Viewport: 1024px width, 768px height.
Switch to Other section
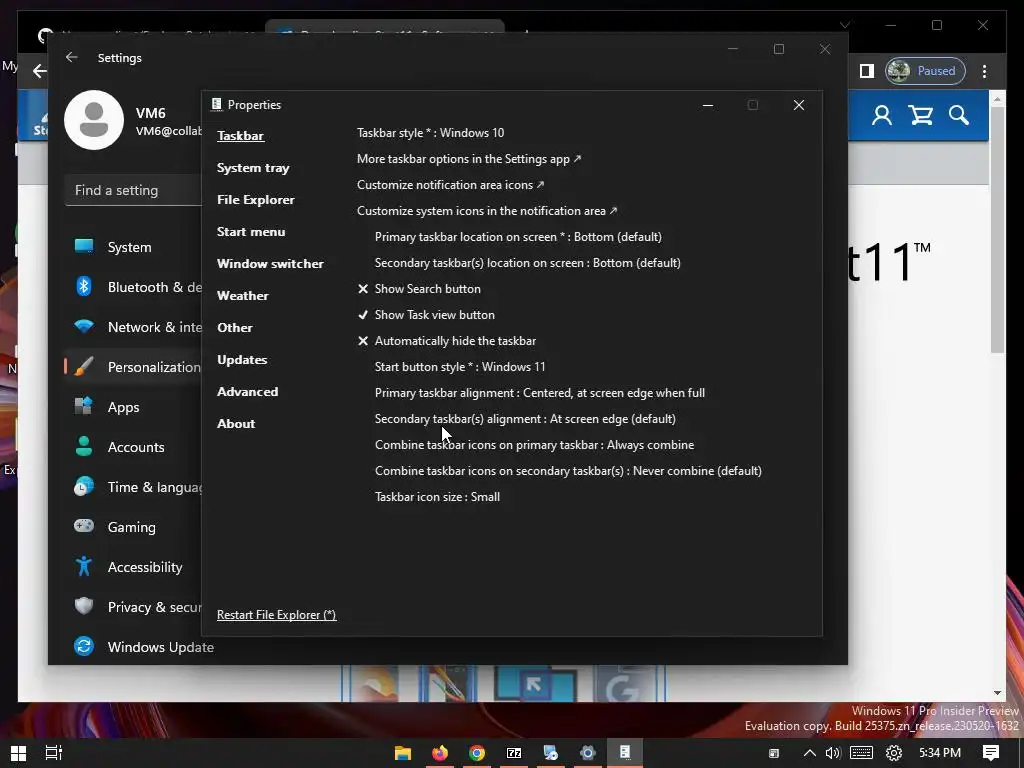click(x=234, y=328)
